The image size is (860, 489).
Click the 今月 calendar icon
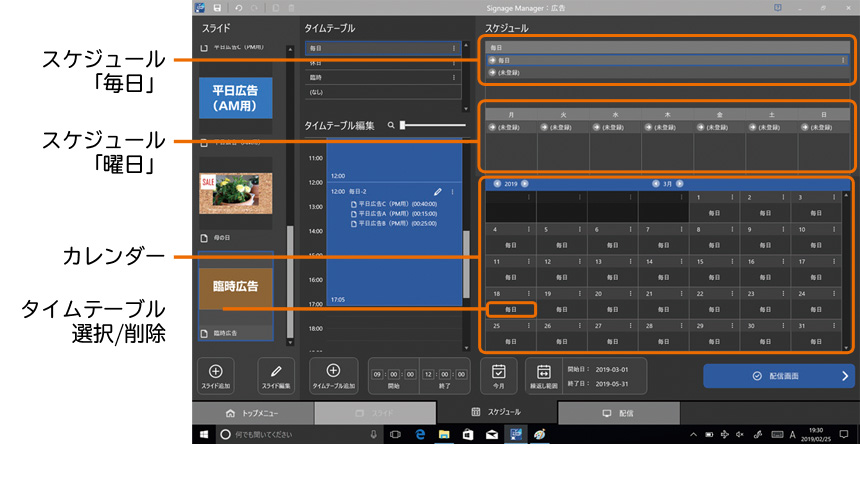pos(498,370)
